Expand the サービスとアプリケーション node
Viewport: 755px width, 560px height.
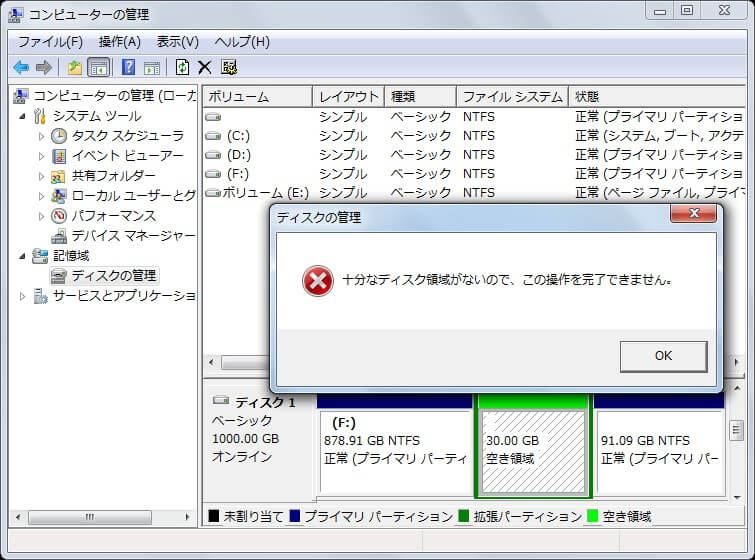(x=22, y=296)
